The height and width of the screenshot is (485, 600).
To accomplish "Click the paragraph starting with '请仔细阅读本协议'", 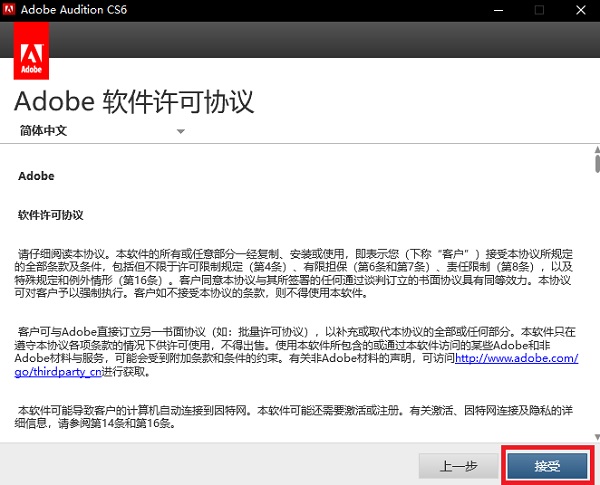I will coord(295,270).
